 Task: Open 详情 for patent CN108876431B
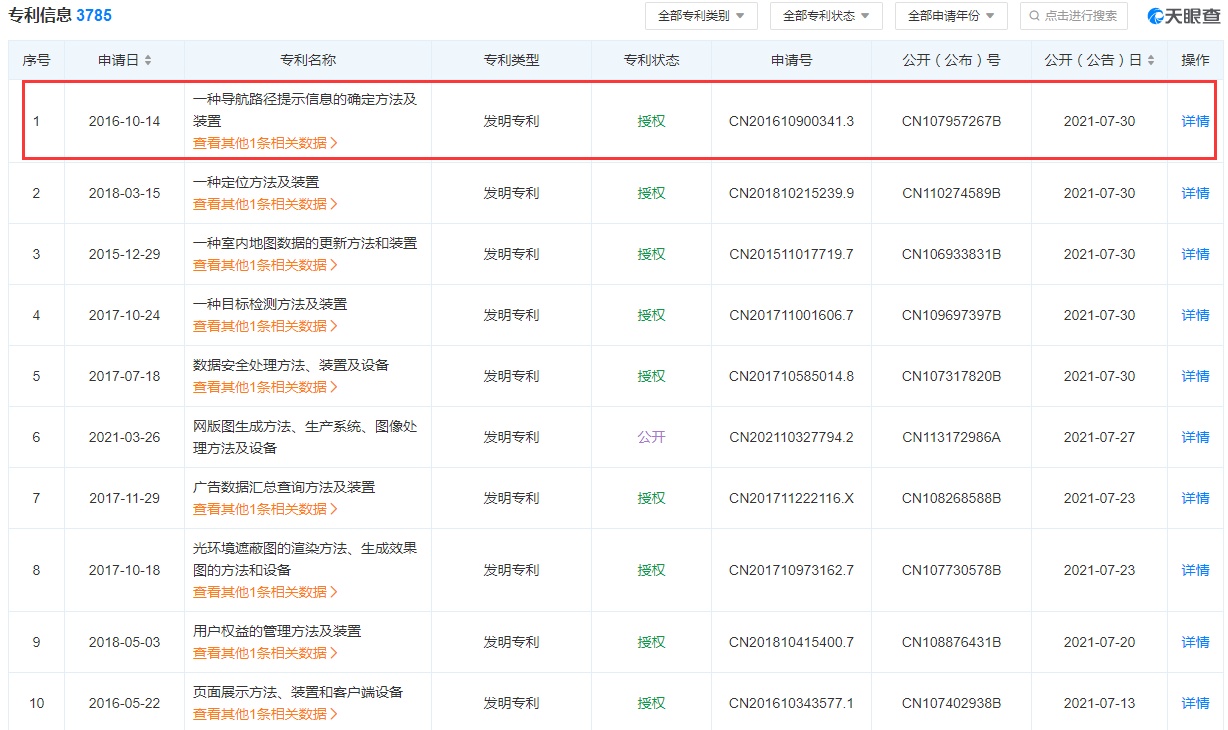[1195, 642]
